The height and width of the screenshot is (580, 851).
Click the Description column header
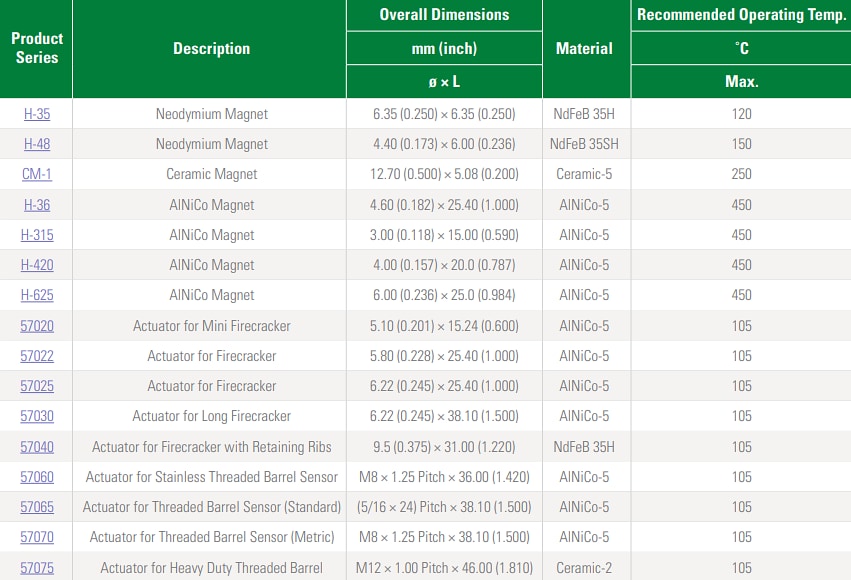pos(209,48)
